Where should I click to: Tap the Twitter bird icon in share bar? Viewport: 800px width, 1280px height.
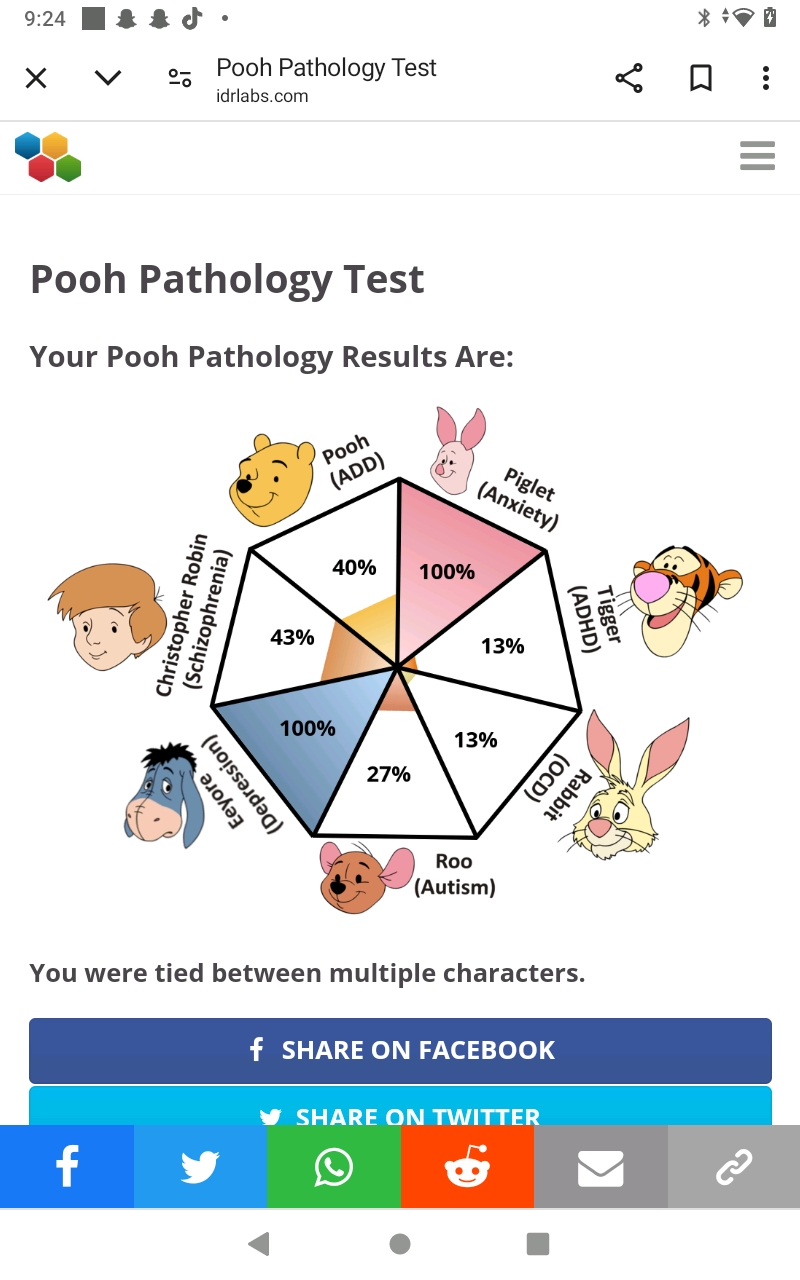[200, 1167]
